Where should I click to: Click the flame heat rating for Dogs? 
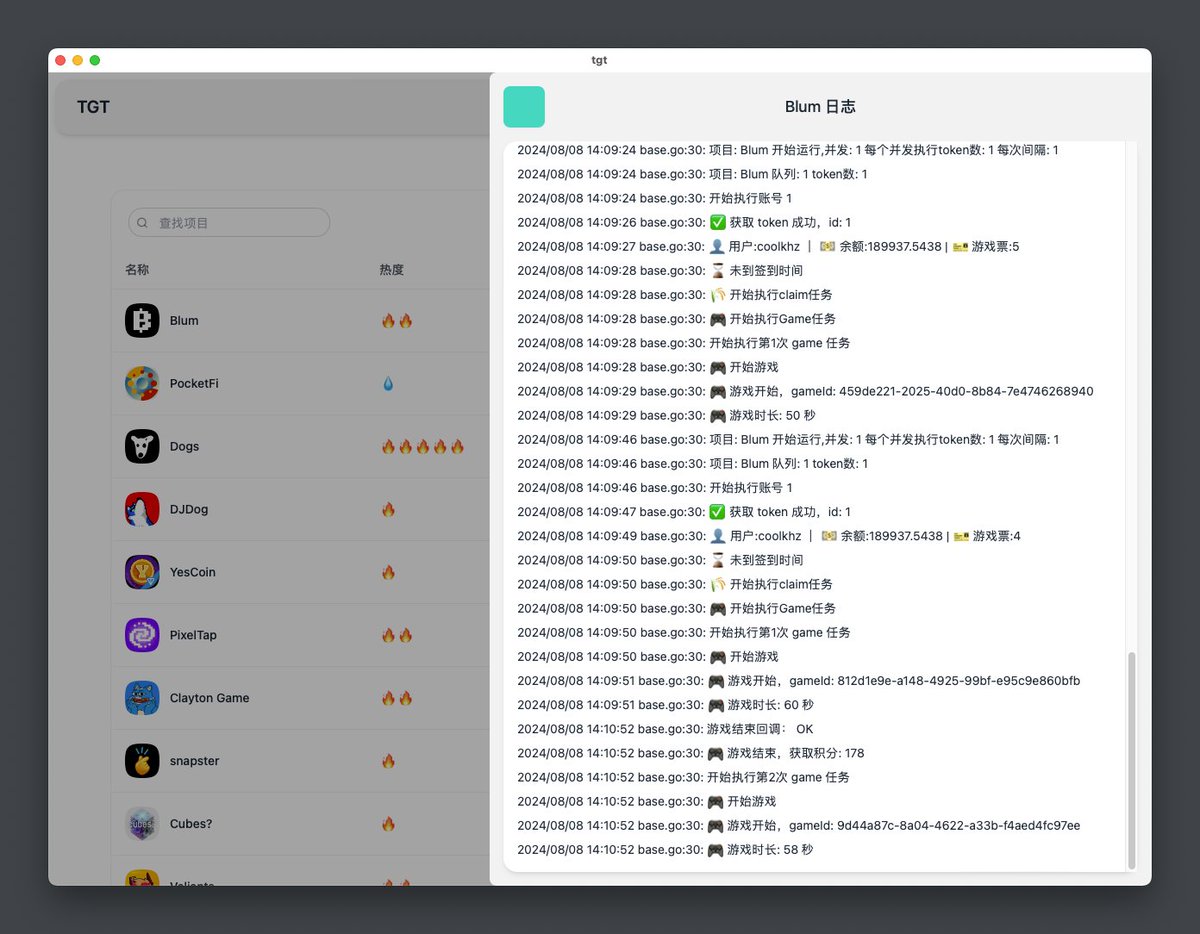pyautogui.click(x=420, y=446)
